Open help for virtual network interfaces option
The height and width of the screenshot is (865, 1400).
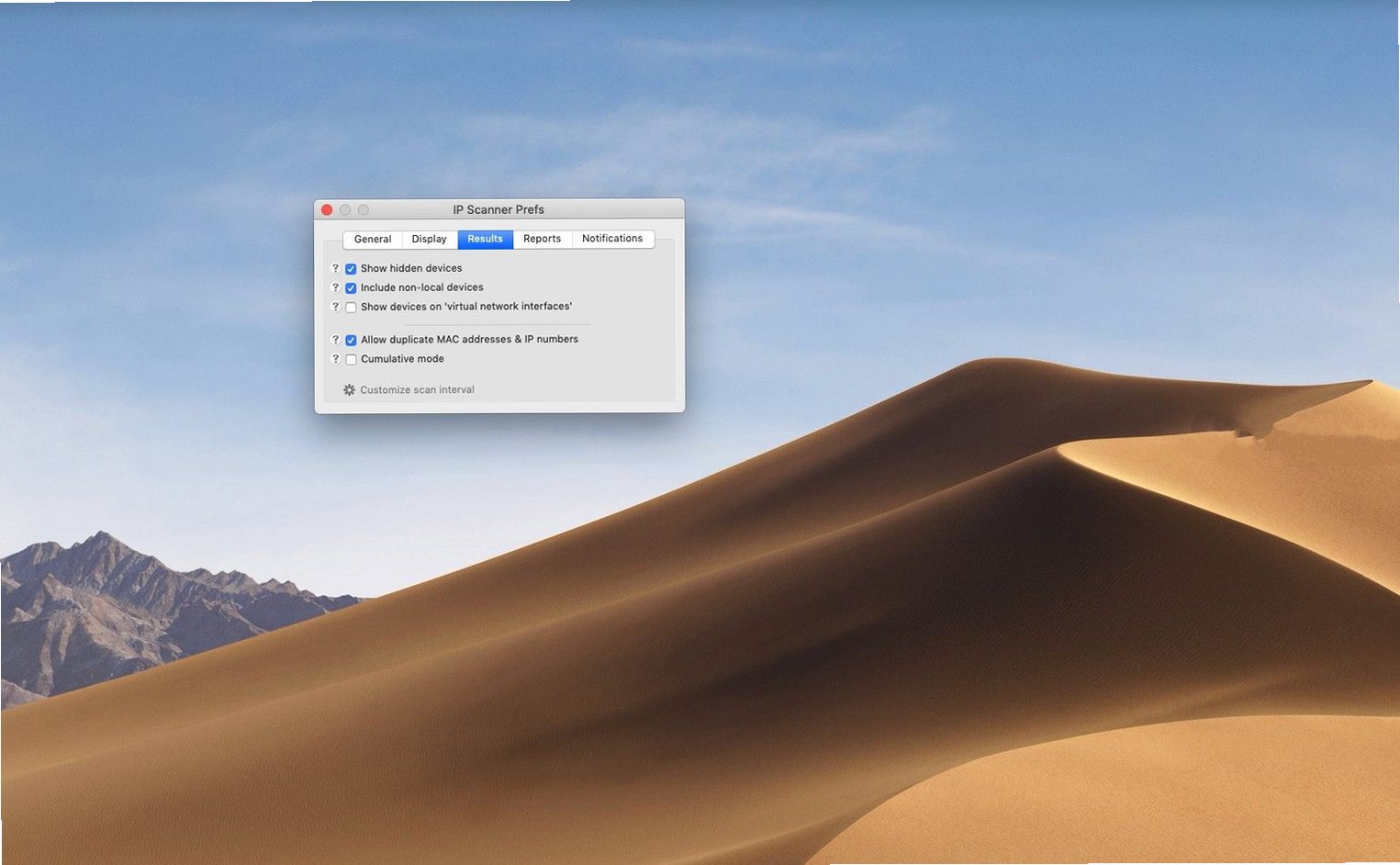[335, 307]
